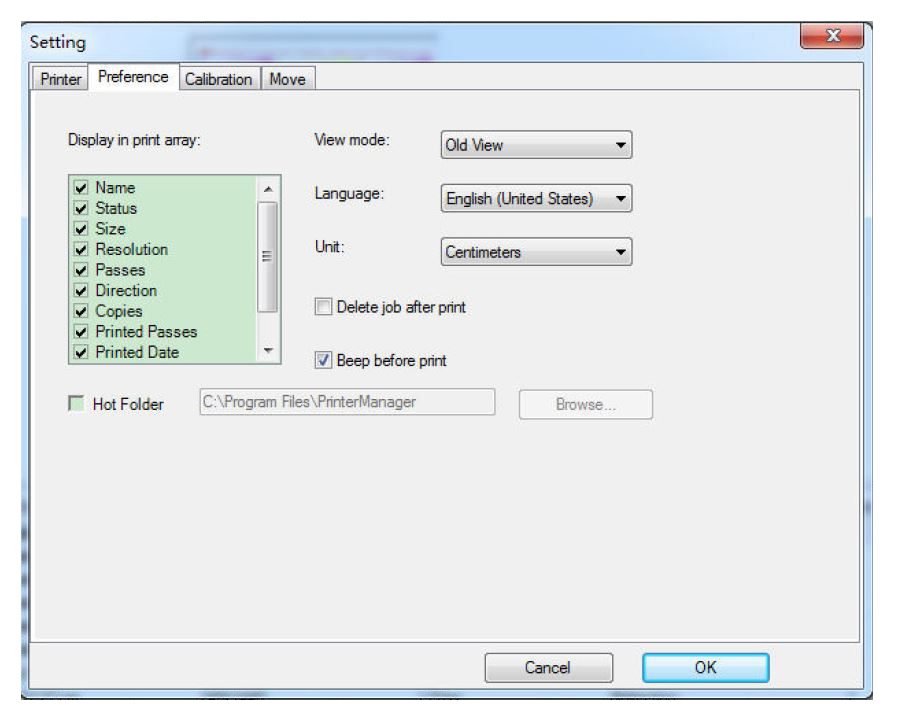Disable the Size column checkbox
This screenshot has height=717, width=899.
[x=81, y=229]
